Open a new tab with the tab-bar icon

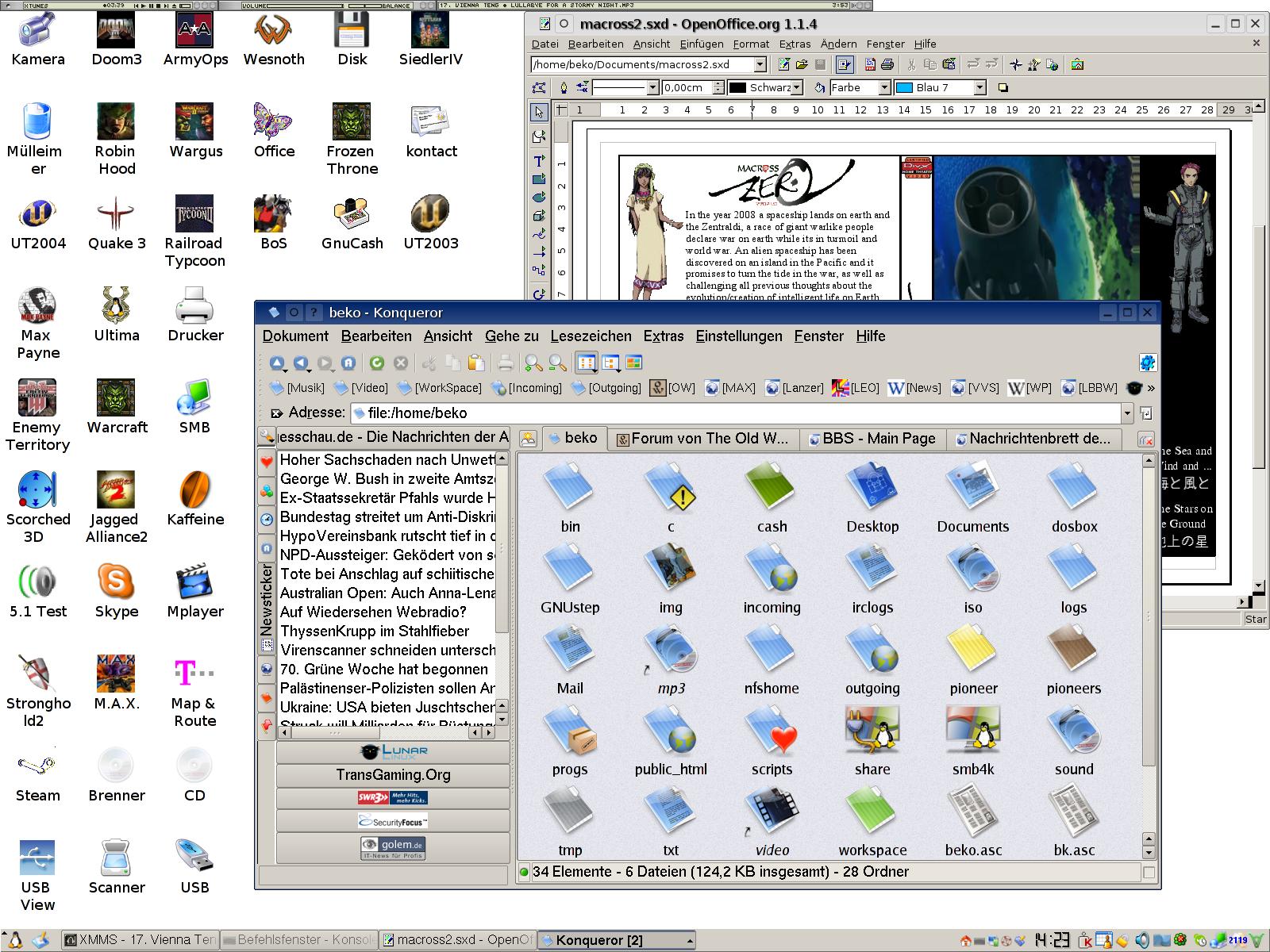[x=528, y=439]
